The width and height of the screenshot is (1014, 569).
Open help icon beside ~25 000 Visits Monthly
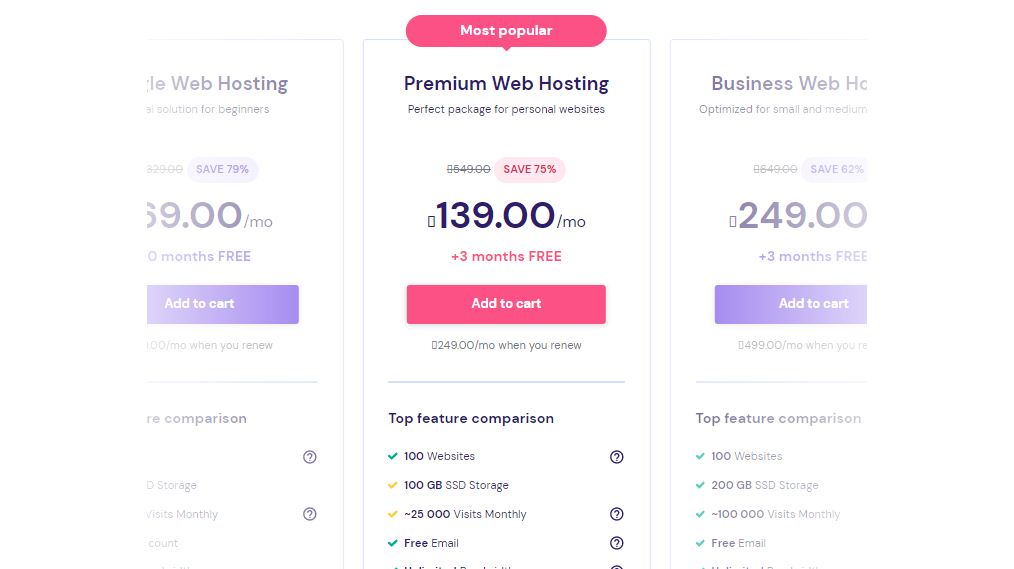point(616,514)
